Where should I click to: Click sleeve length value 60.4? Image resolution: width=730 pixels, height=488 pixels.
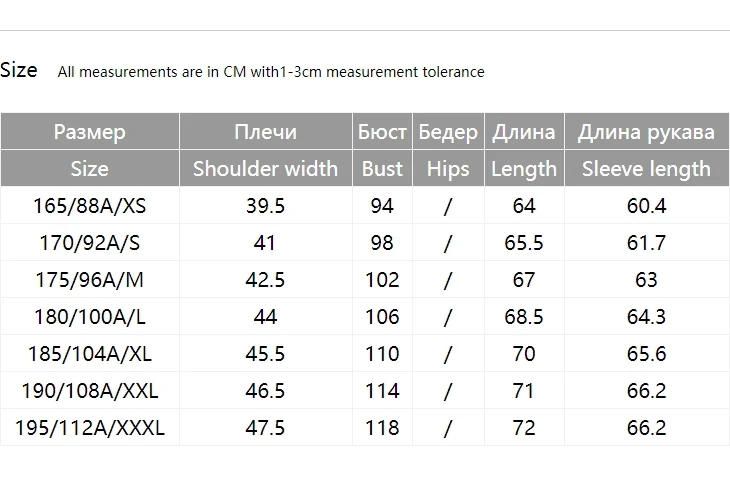(x=646, y=206)
